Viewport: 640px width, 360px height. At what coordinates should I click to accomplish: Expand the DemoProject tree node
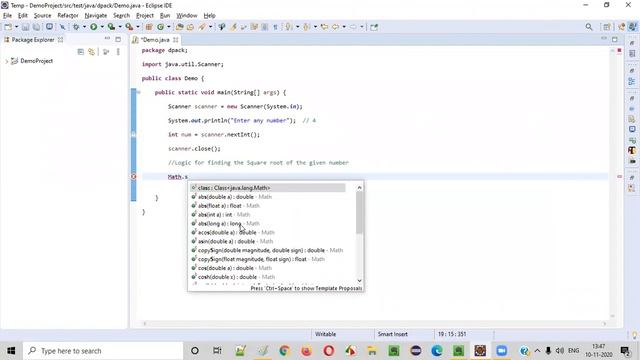click(x=7, y=61)
